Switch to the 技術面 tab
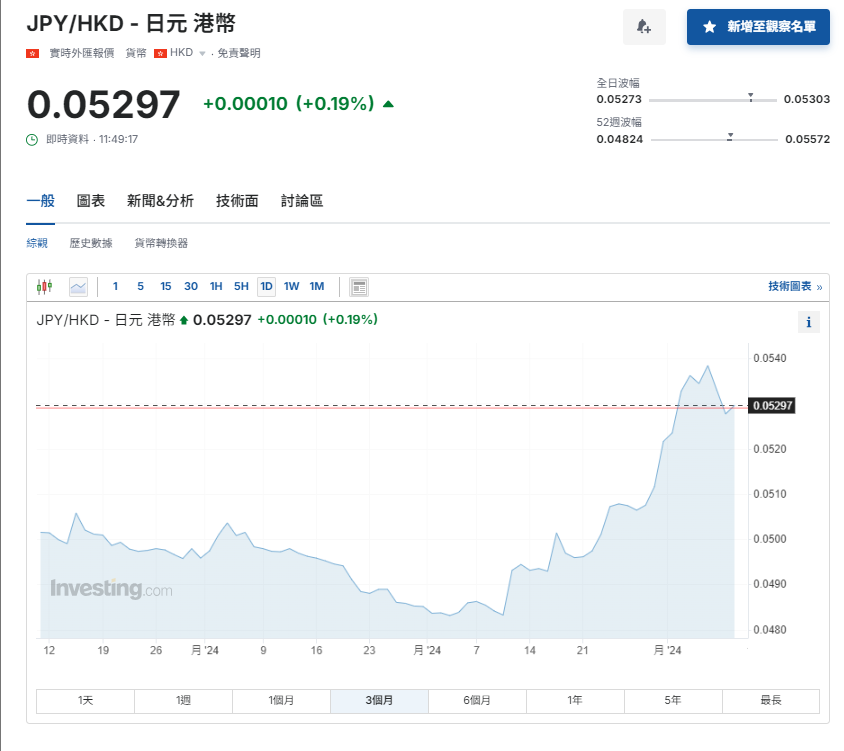 (x=236, y=200)
